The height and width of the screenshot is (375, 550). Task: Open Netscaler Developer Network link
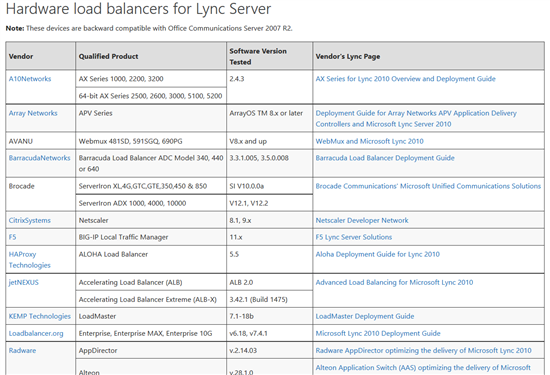tap(362, 221)
